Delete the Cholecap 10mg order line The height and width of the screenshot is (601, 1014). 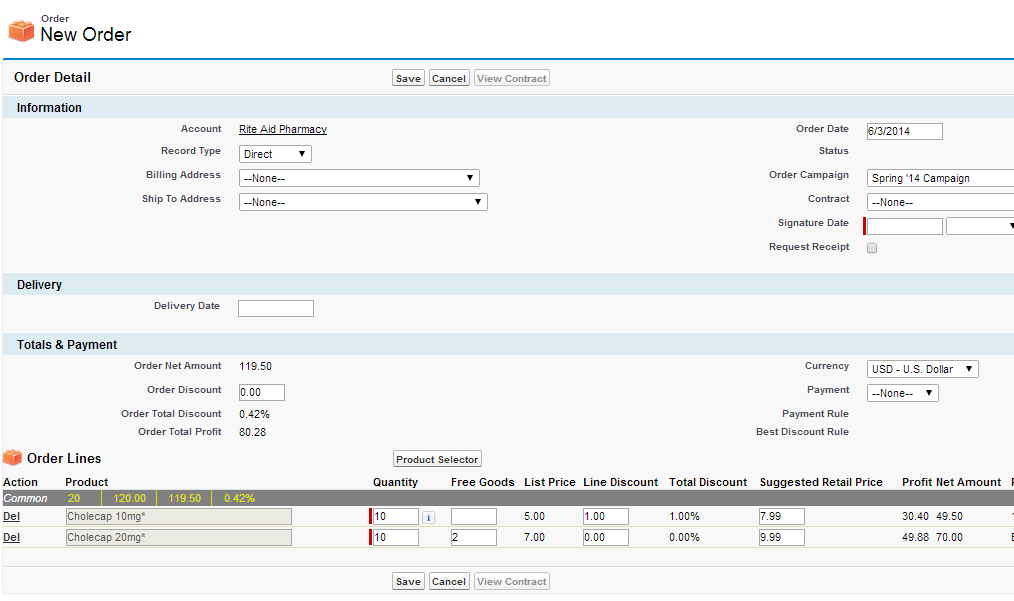click(11, 516)
